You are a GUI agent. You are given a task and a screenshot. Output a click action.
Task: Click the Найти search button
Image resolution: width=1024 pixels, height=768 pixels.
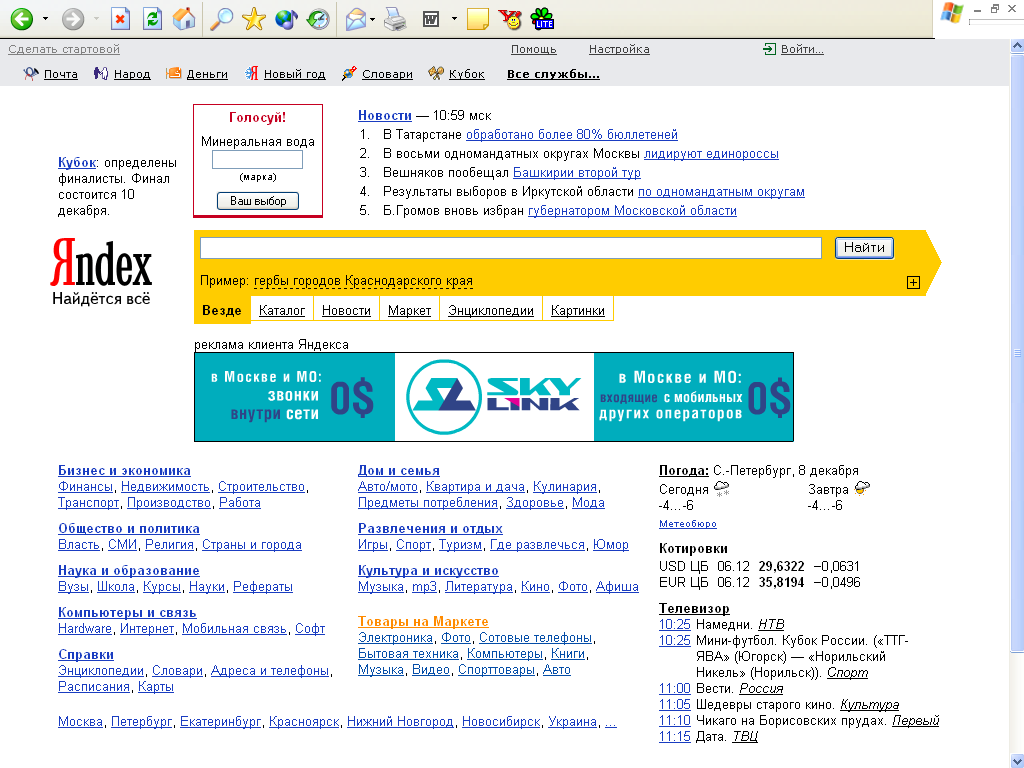864,248
